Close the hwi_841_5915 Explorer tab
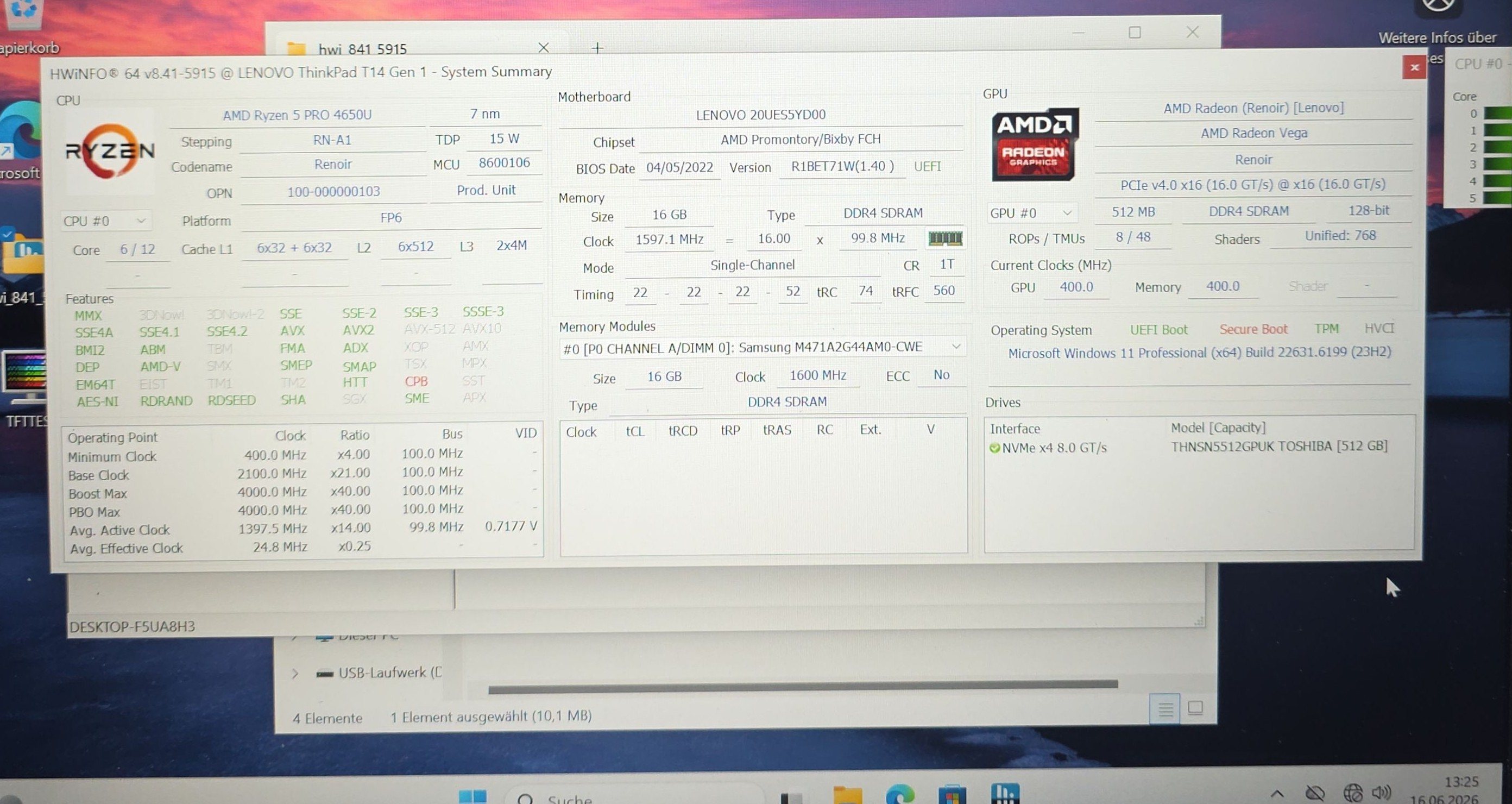1512x804 pixels. click(x=544, y=48)
